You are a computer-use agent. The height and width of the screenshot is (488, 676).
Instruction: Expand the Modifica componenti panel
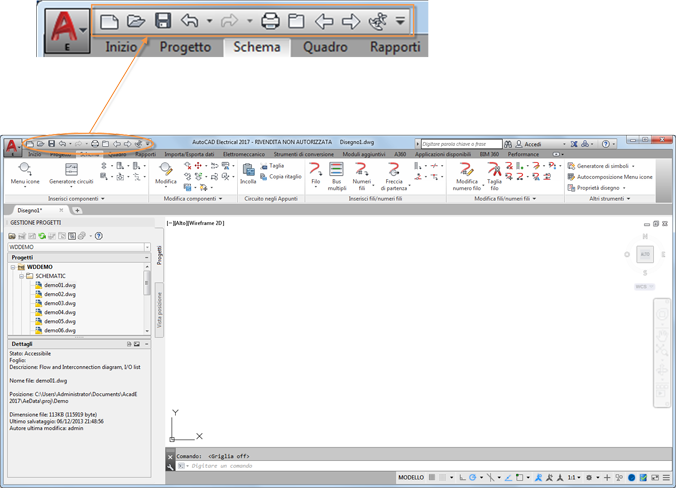click(x=193, y=199)
